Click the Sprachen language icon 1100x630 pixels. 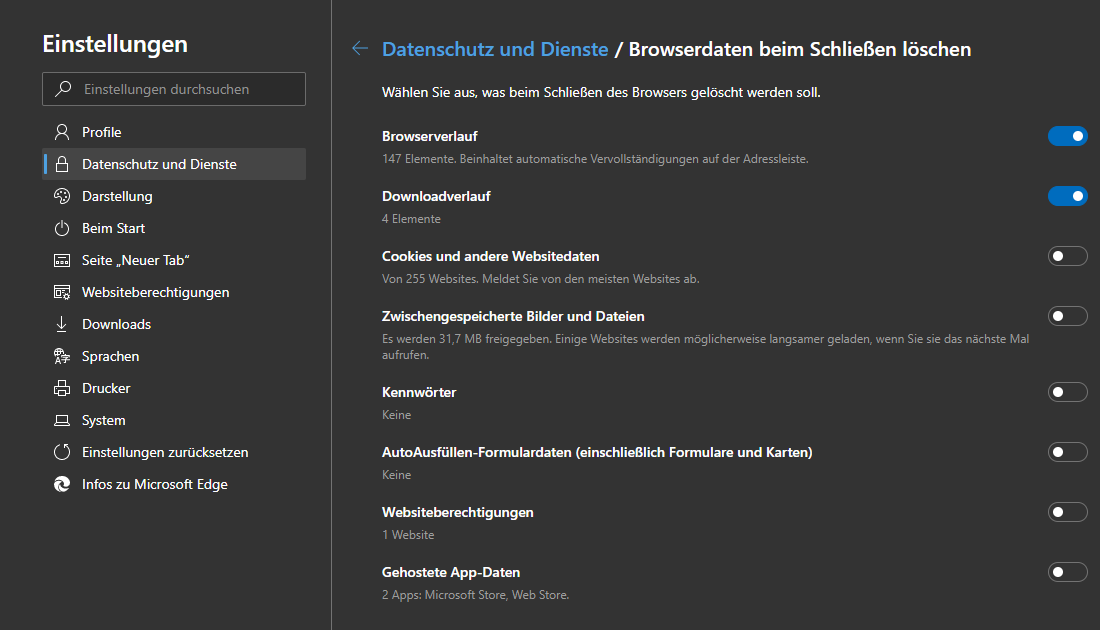coord(62,356)
